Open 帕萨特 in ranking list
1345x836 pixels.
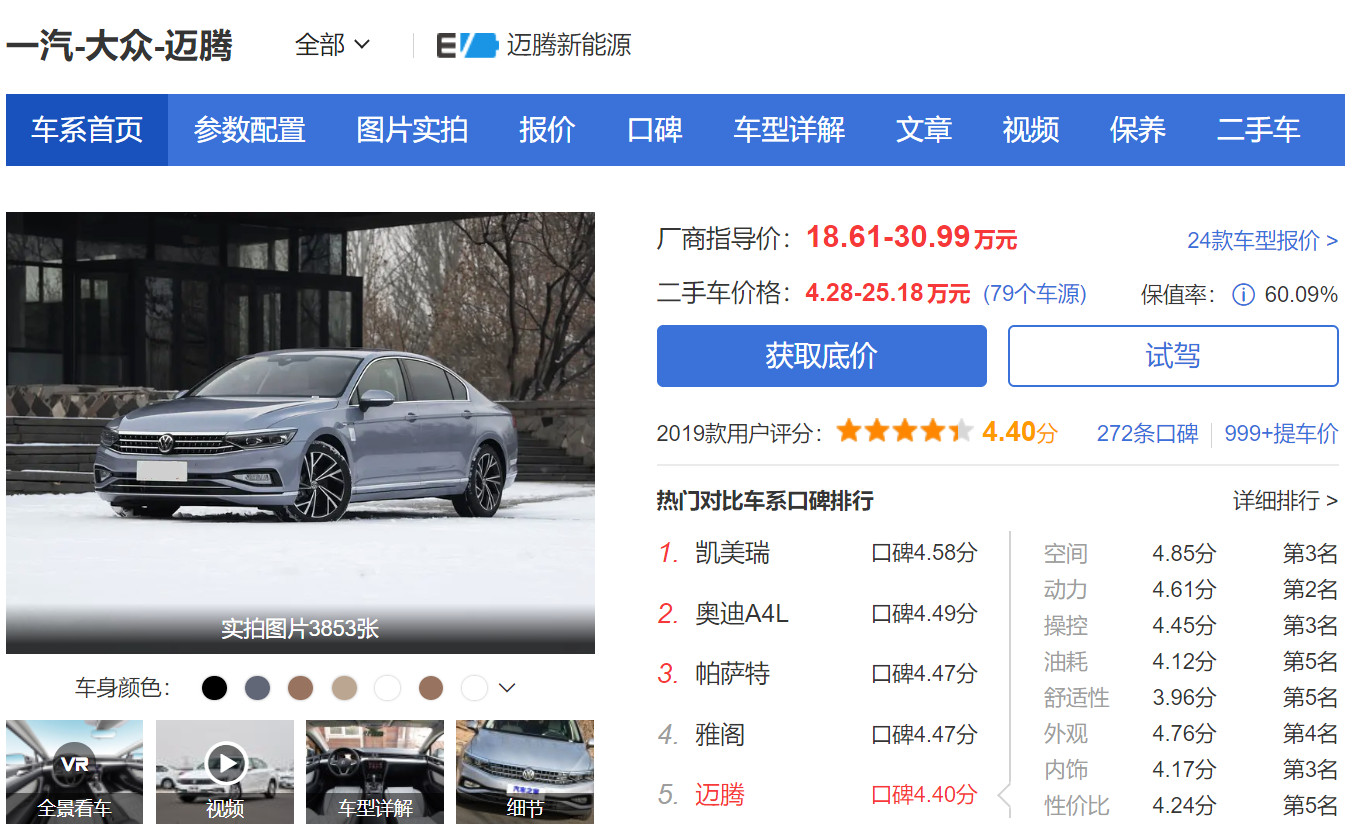pyautogui.click(x=733, y=674)
